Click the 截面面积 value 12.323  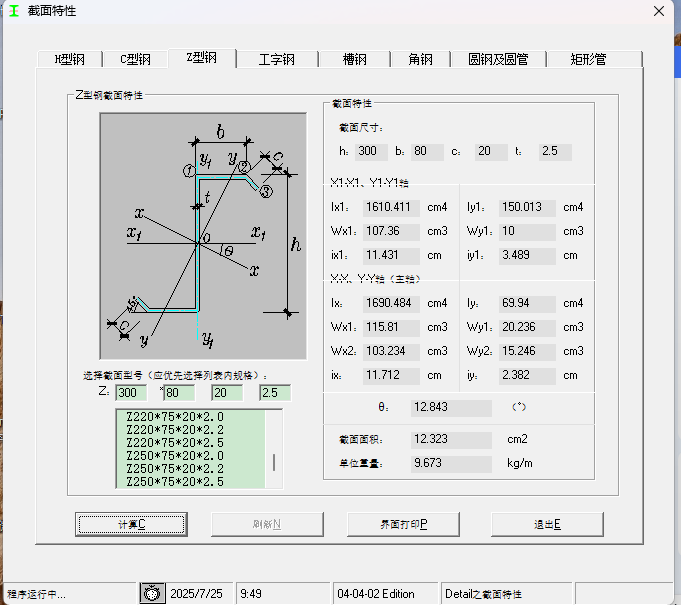451,439
